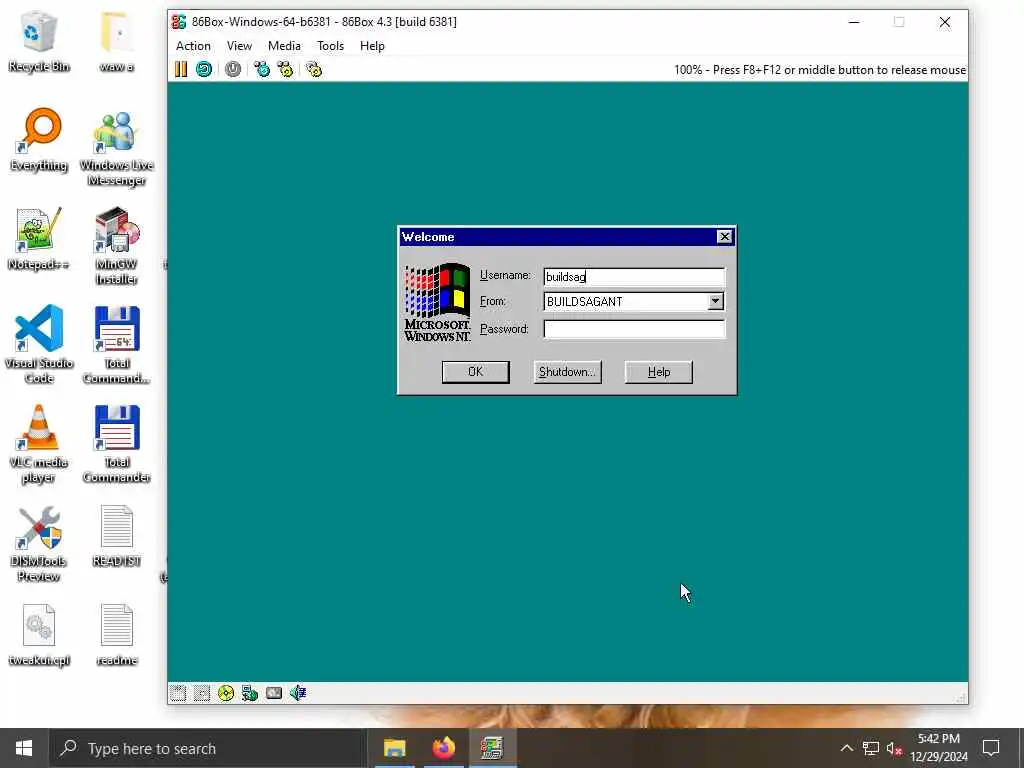Select the Everything desktop shortcut

coord(39,140)
